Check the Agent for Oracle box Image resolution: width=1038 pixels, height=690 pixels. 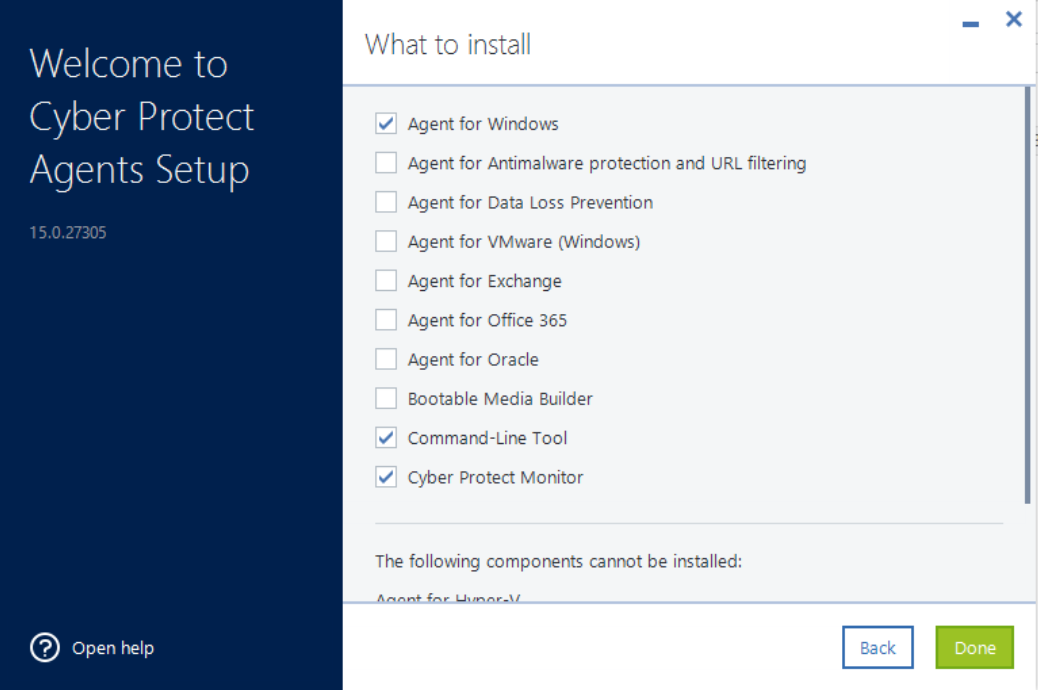386,359
